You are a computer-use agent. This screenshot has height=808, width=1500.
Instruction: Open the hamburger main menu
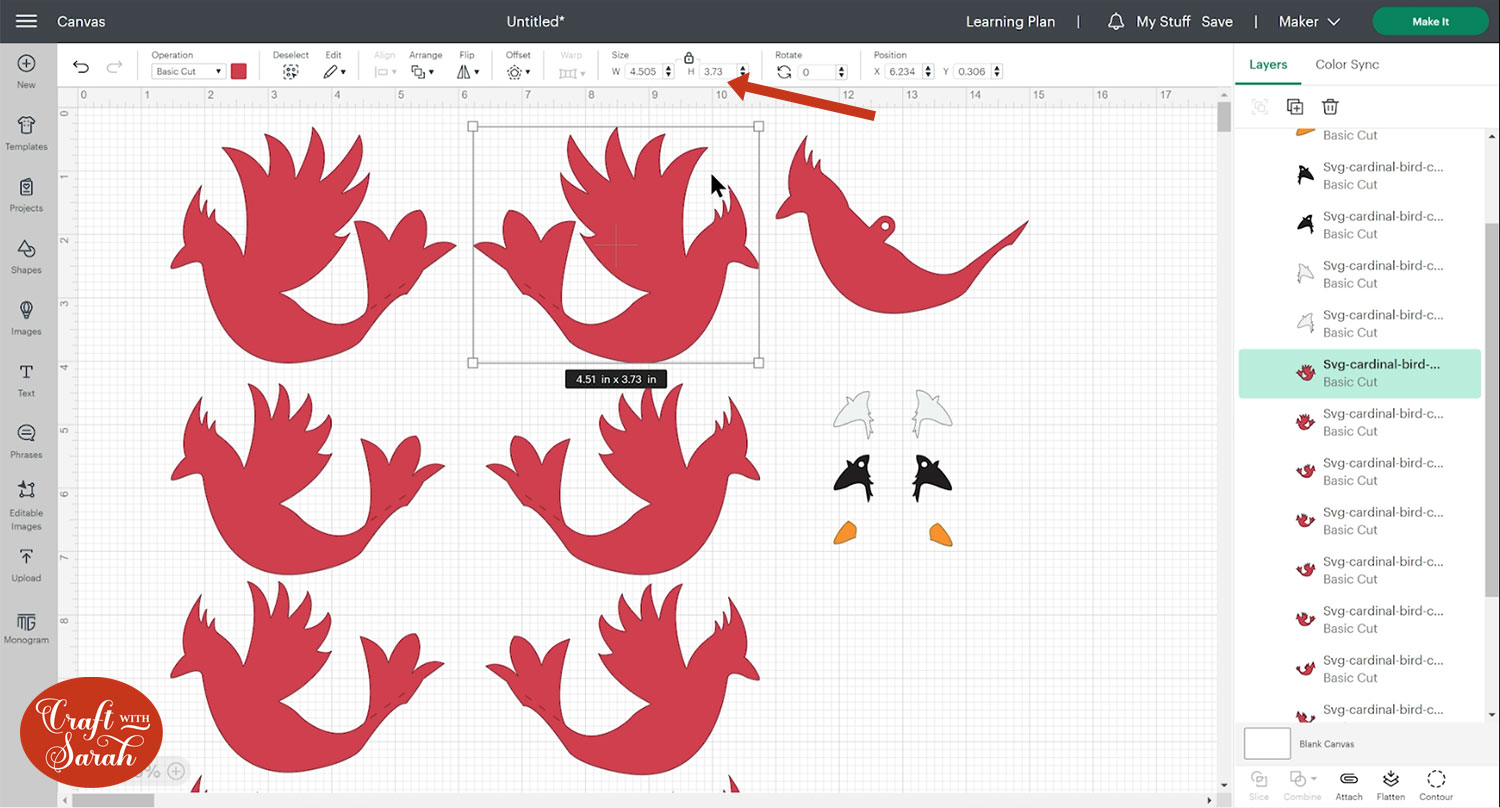(26, 21)
